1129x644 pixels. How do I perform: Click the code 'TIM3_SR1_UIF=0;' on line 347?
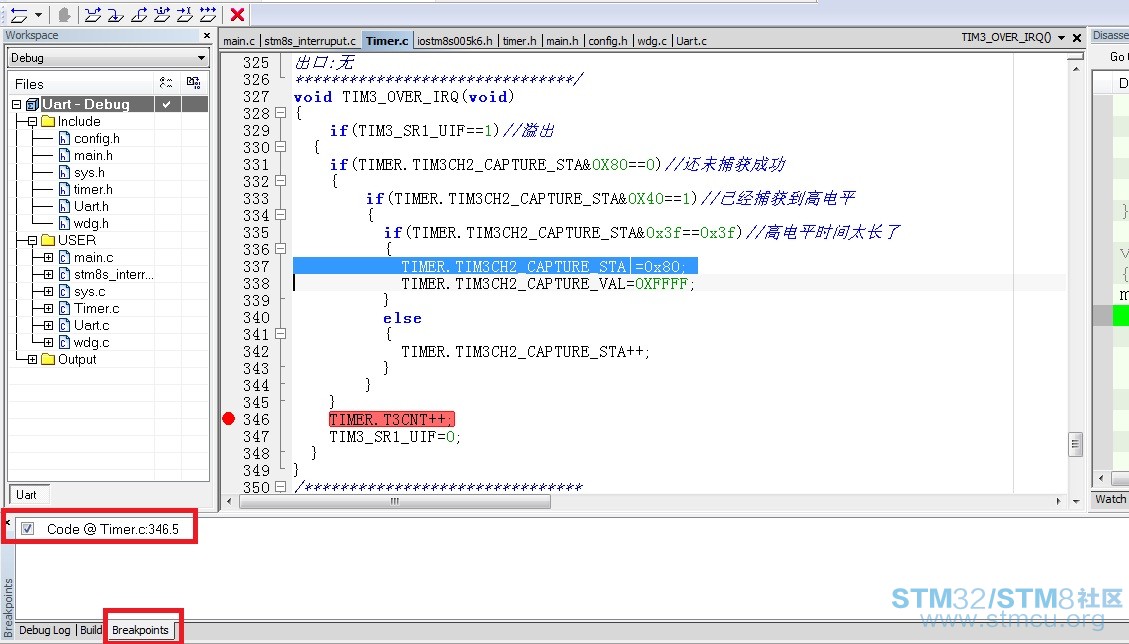pyautogui.click(x=395, y=437)
